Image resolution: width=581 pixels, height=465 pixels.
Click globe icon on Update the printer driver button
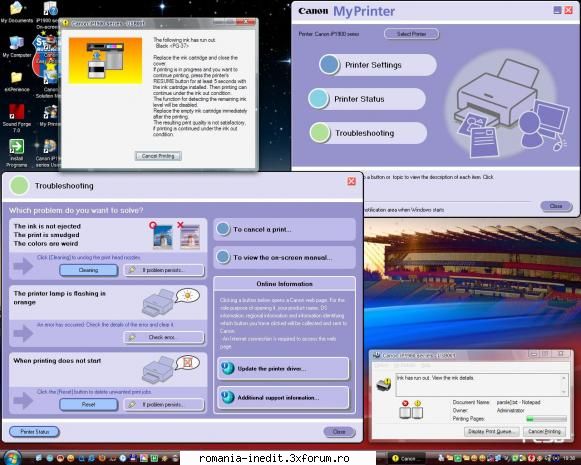click(228, 368)
